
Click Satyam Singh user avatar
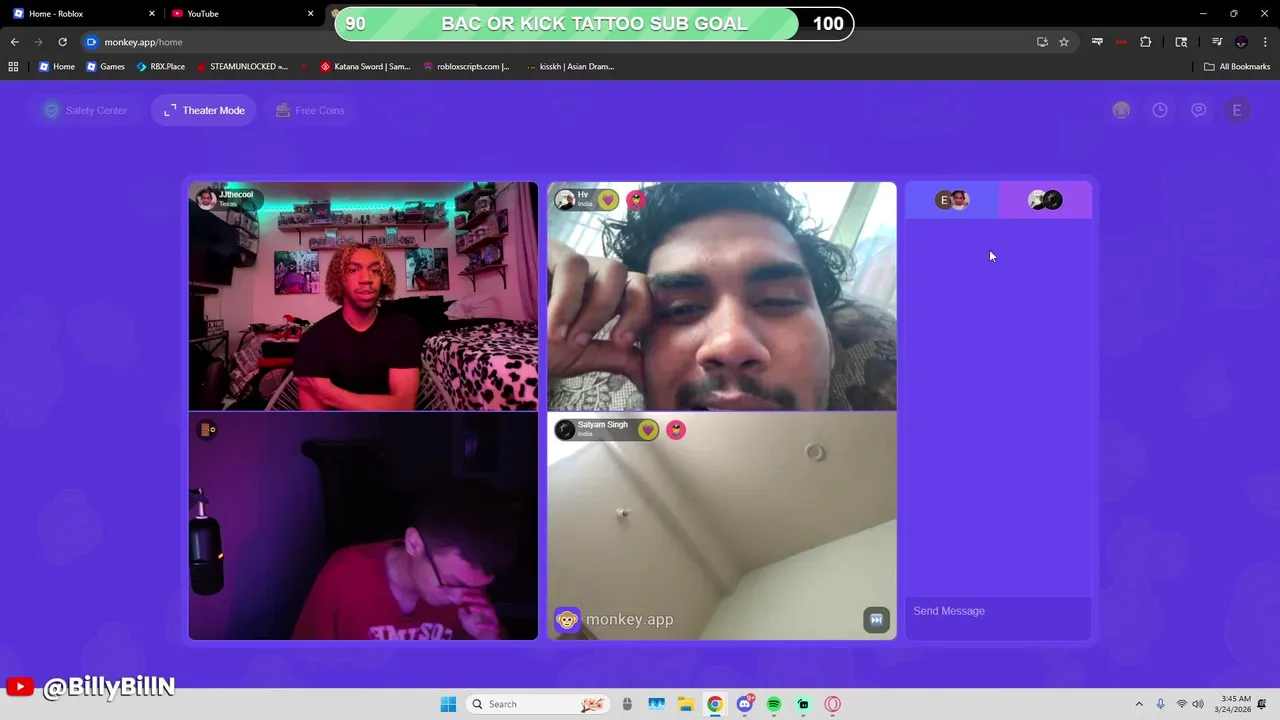(565, 430)
